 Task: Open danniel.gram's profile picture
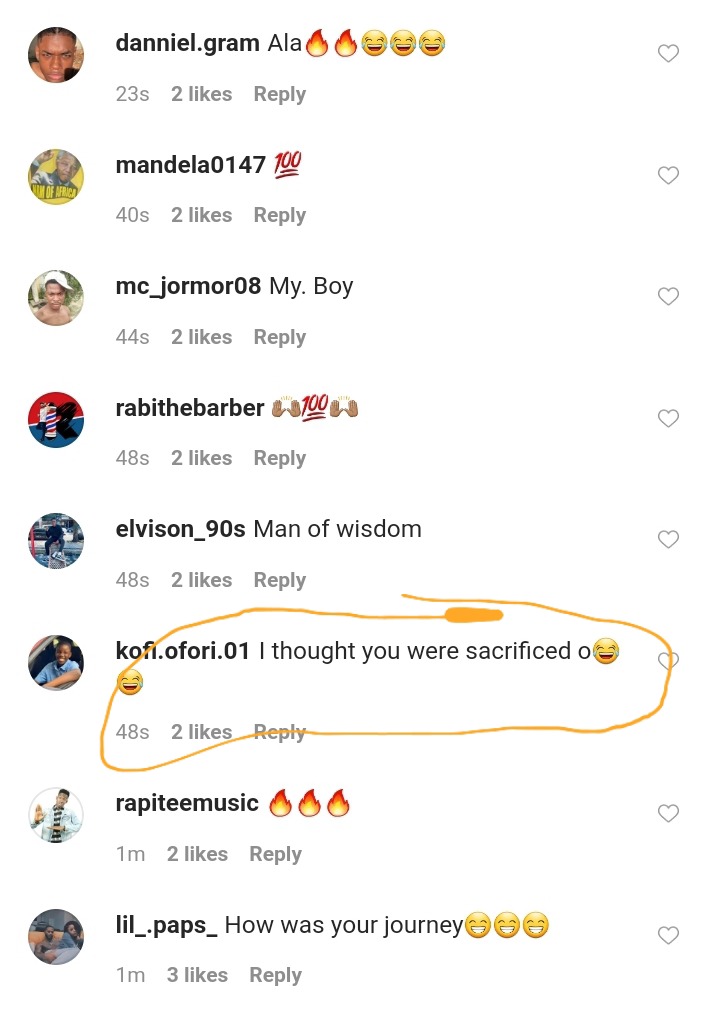(x=55, y=55)
